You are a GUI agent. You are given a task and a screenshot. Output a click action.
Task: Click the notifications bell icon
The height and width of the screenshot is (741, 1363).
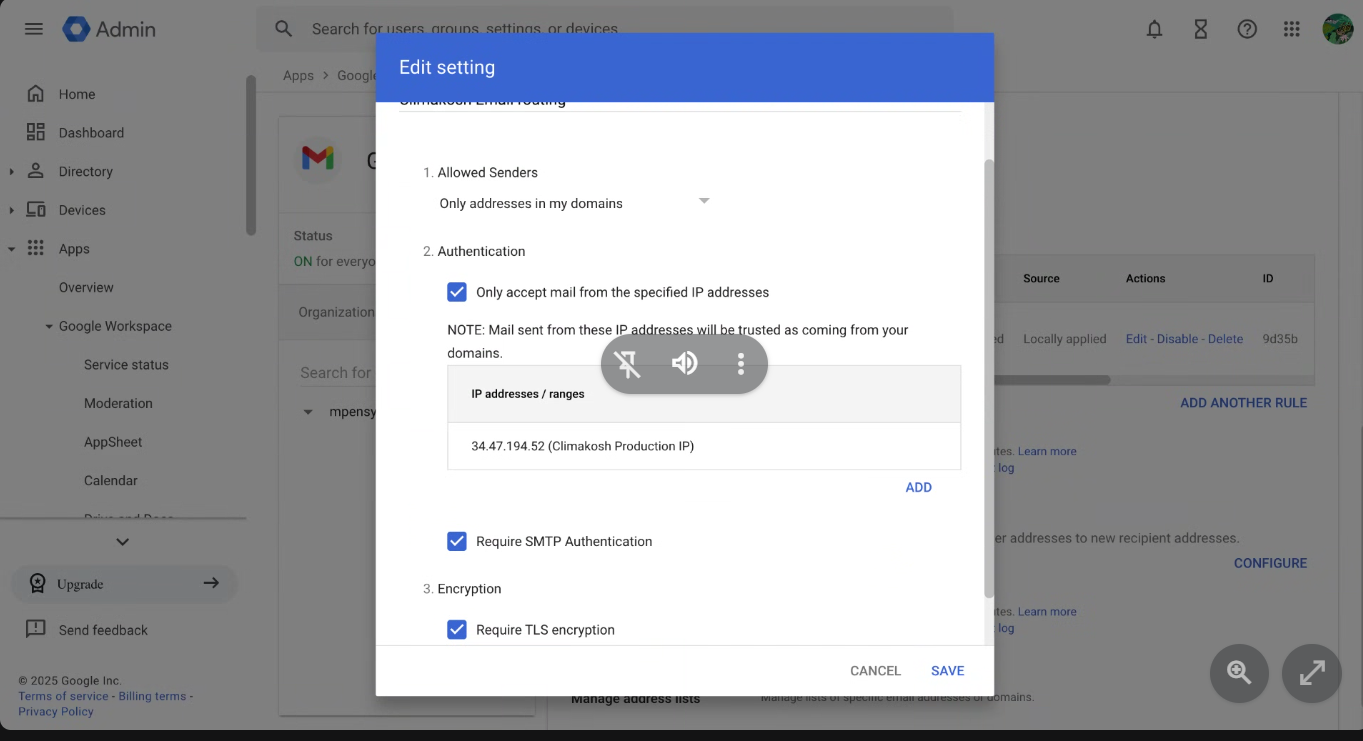(x=1154, y=29)
